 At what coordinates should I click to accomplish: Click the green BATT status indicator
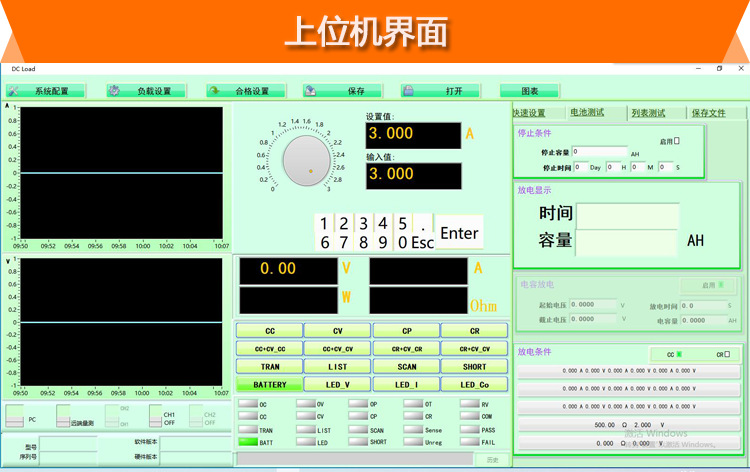coord(248,442)
